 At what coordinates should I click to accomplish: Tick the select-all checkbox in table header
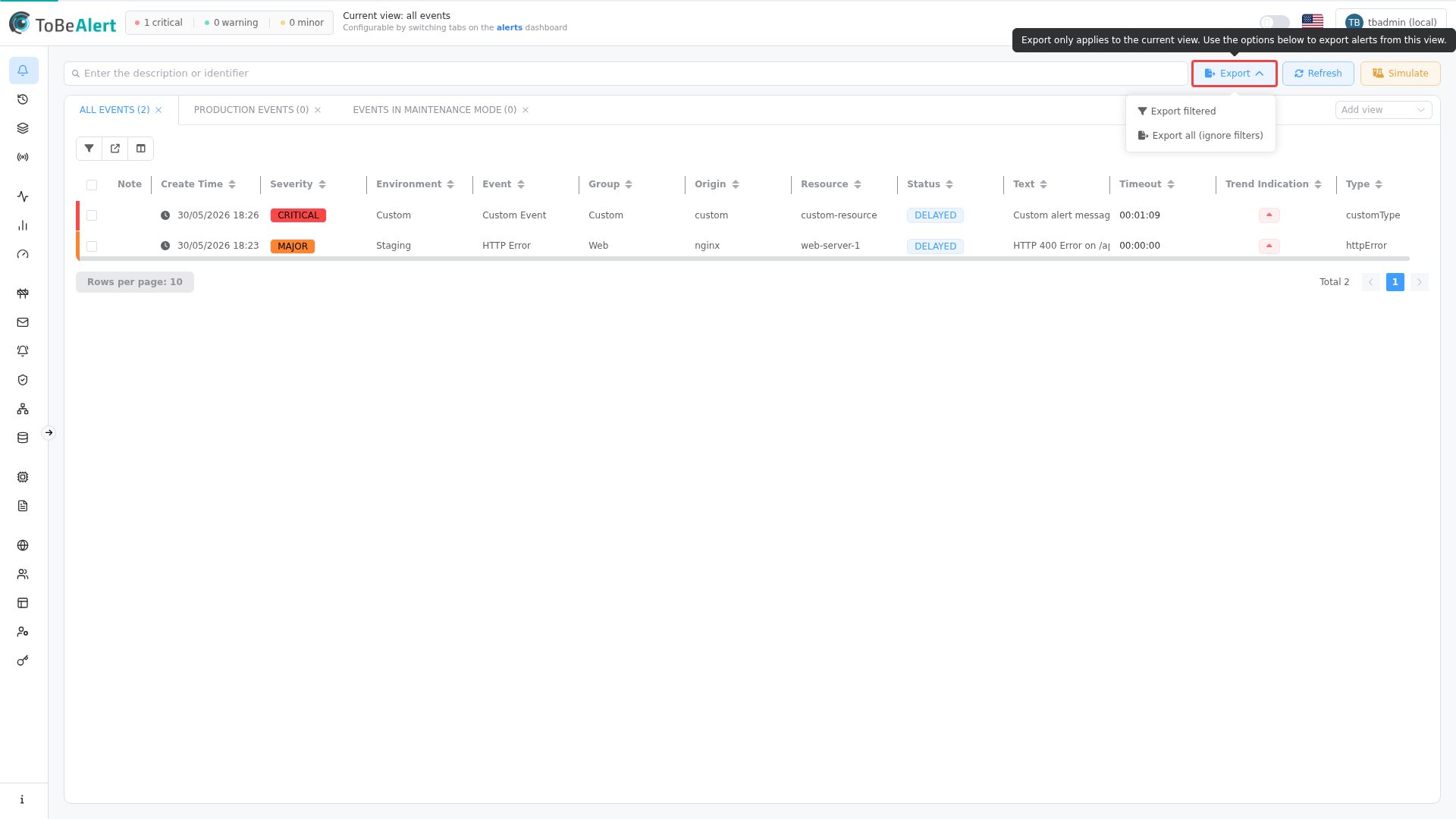[x=92, y=185]
